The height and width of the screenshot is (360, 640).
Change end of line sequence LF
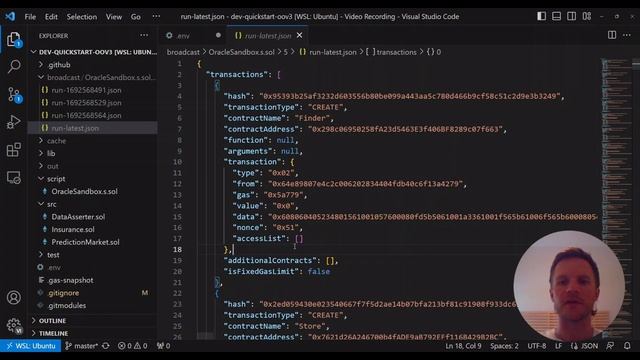click(558, 346)
